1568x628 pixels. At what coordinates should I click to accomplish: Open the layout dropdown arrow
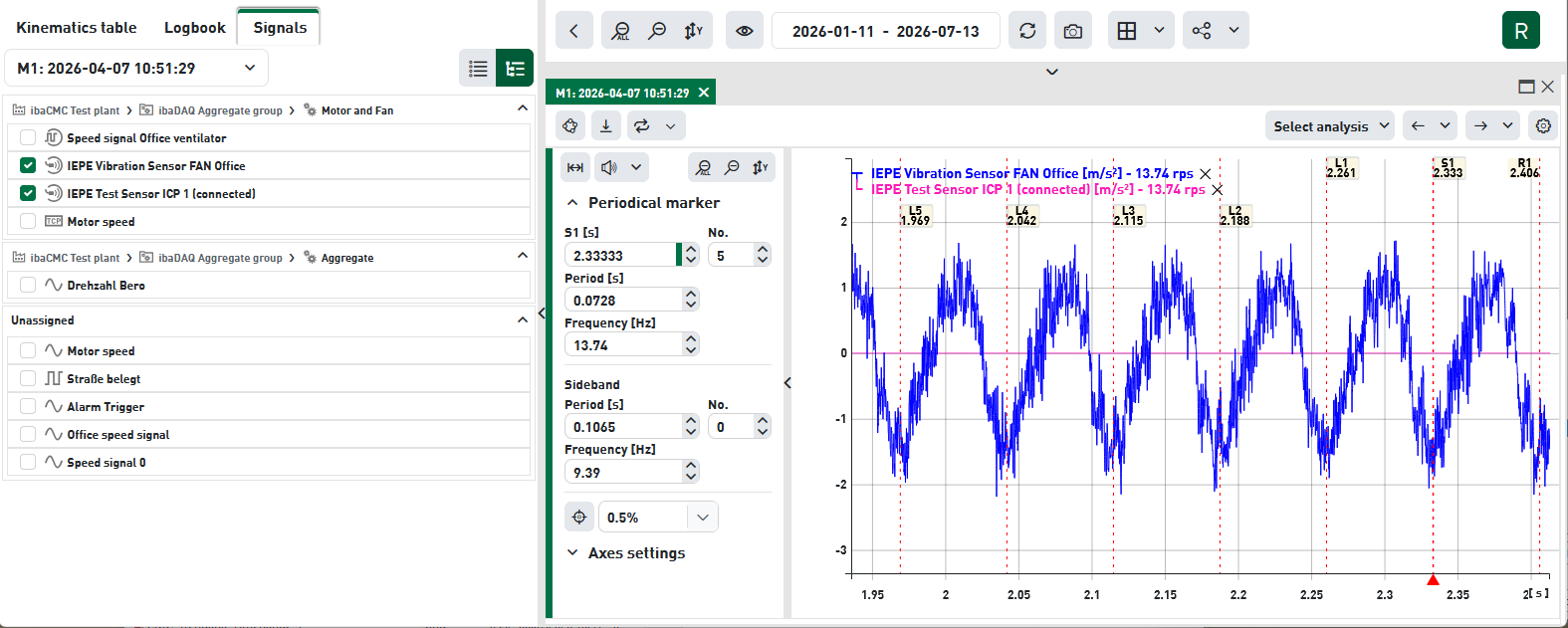coord(1159,31)
